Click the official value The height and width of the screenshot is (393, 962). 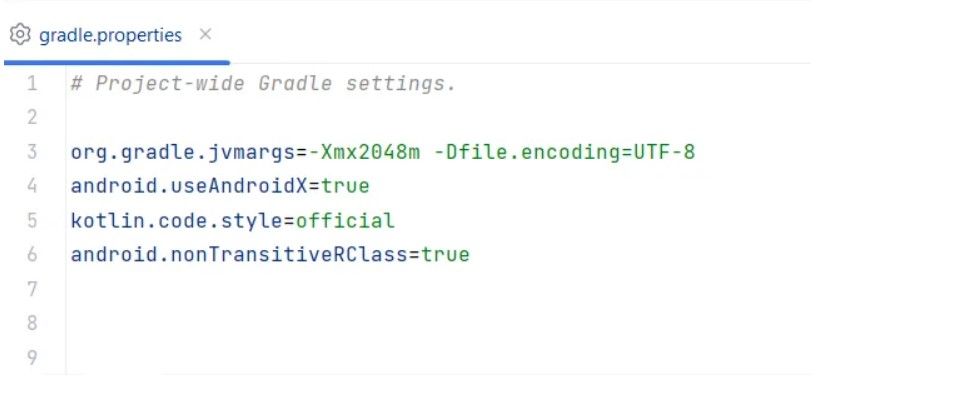pyautogui.click(x=345, y=221)
